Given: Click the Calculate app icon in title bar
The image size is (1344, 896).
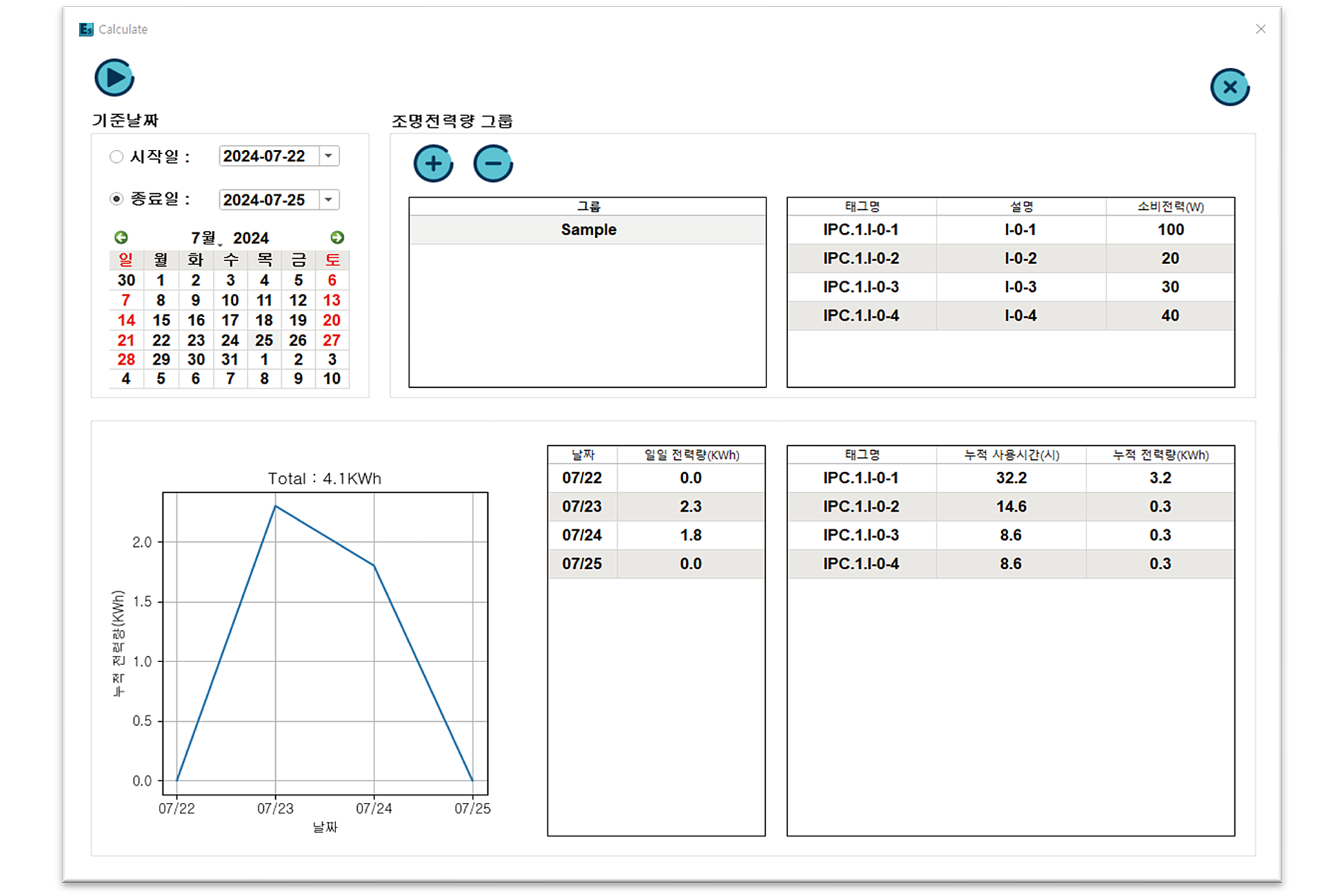Looking at the screenshot, I should [x=86, y=29].
